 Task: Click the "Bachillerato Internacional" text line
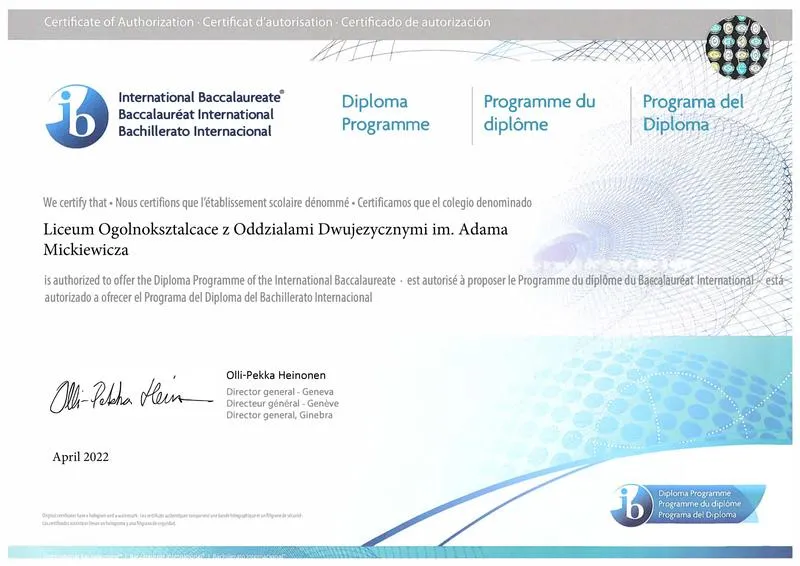196,132
